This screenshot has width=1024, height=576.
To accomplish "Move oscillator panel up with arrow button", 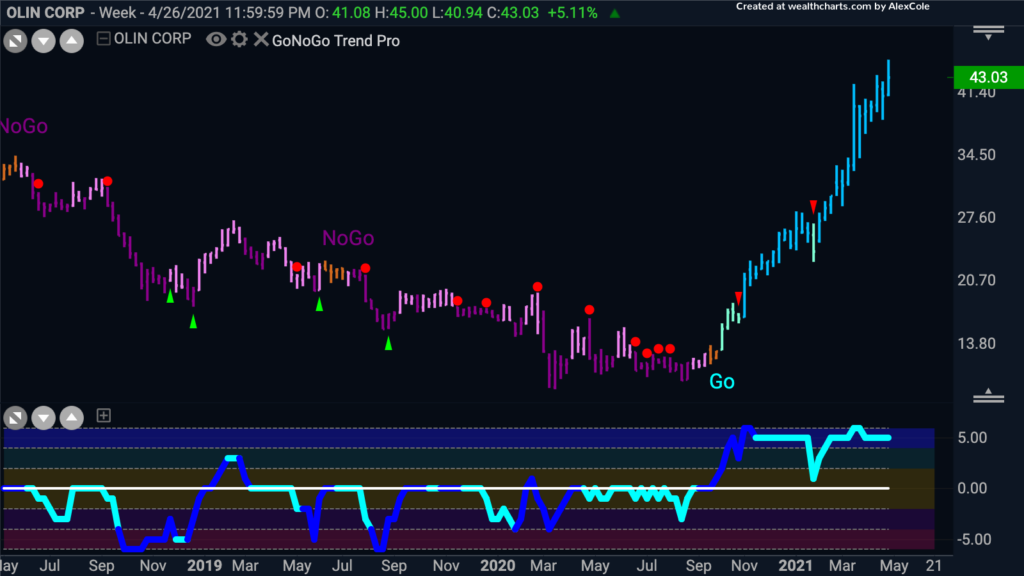I will click(72, 417).
